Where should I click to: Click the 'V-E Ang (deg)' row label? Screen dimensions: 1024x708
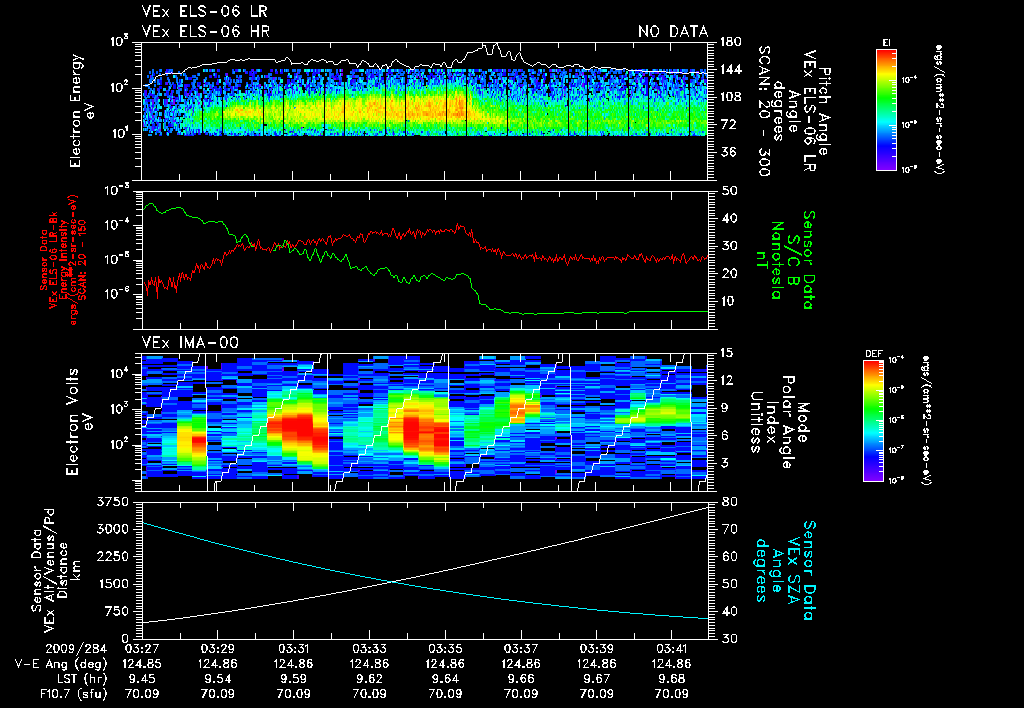pyautogui.click(x=61, y=664)
